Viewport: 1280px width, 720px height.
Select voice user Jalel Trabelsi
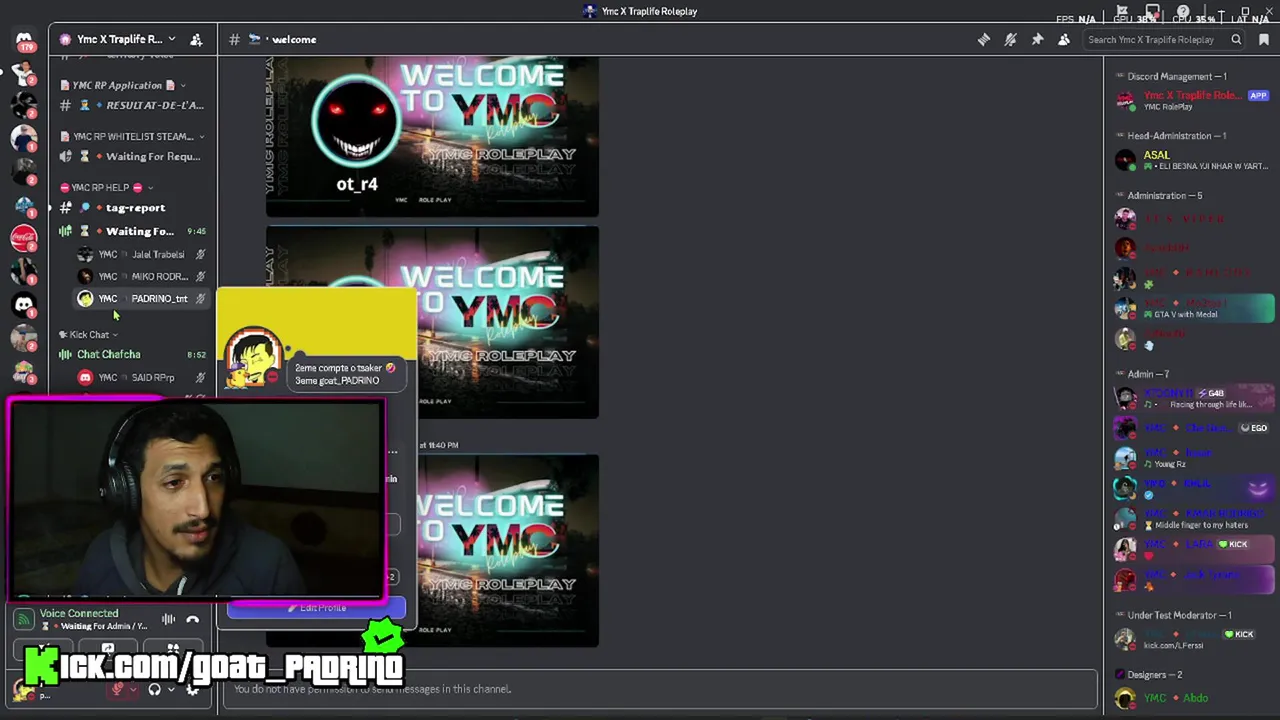coord(141,254)
